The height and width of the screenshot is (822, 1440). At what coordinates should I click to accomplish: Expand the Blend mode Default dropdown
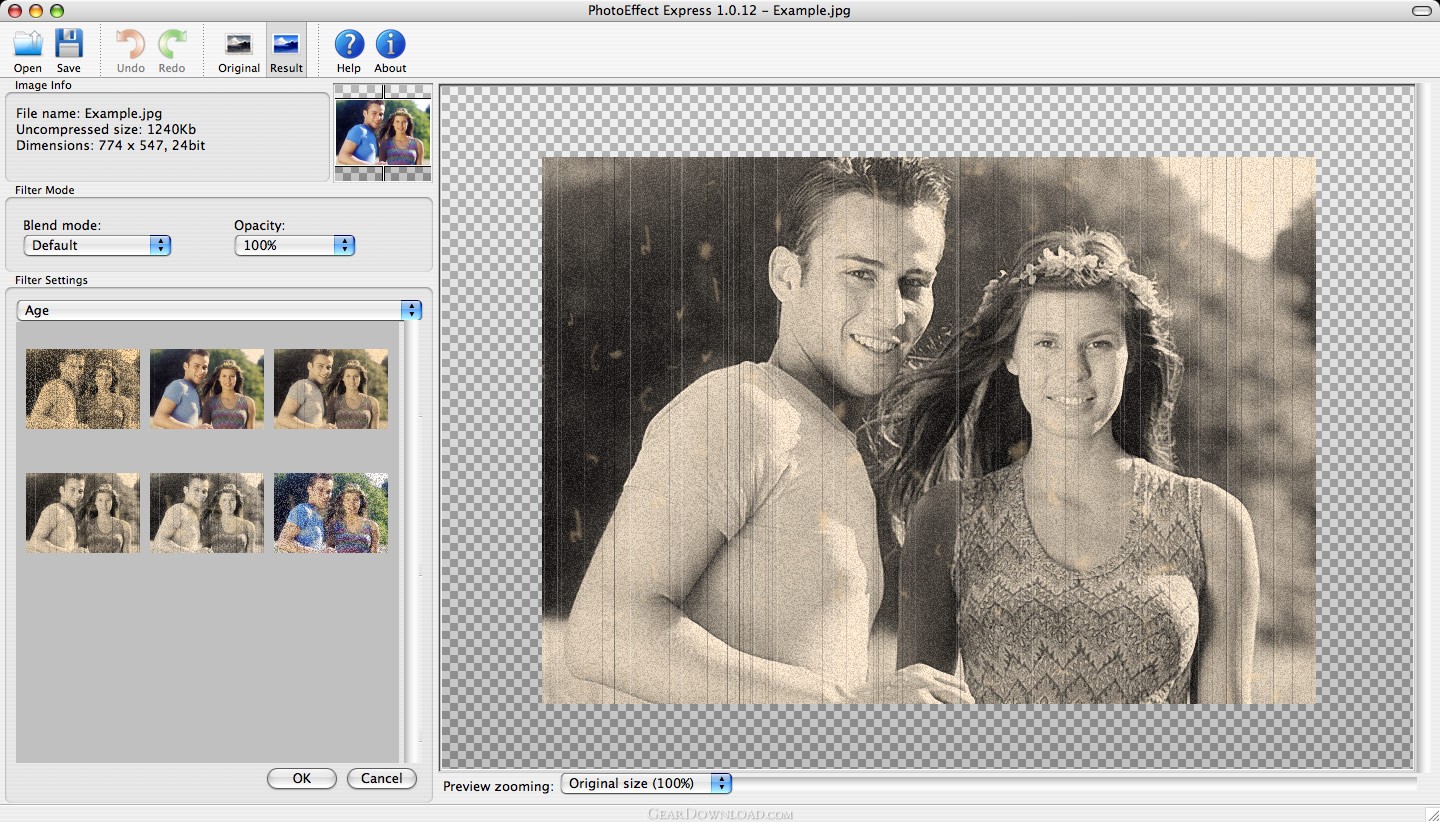click(x=97, y=245)
